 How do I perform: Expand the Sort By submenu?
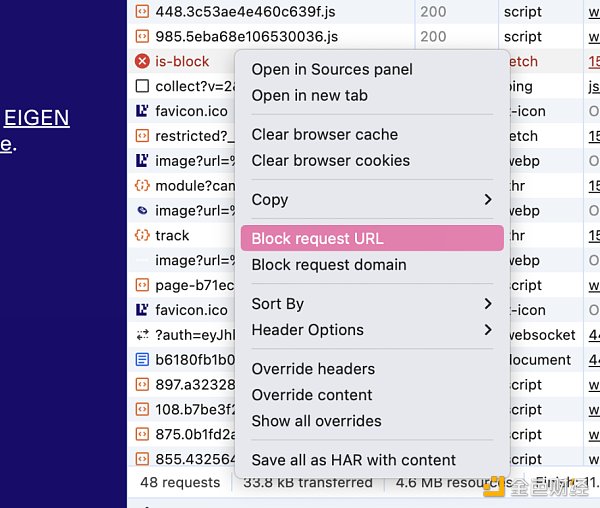tap(371, 304)
